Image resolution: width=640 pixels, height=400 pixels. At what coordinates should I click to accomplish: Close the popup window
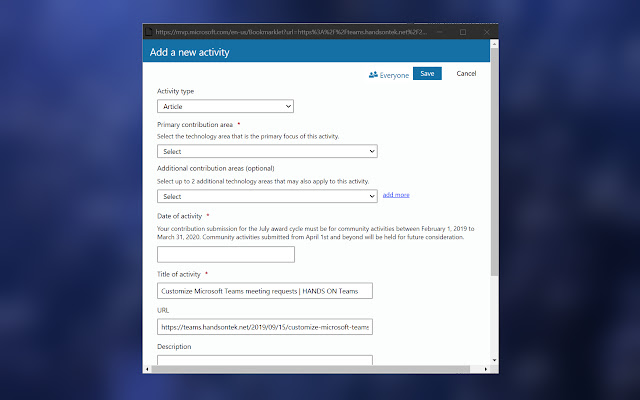[x=487, y=32]
